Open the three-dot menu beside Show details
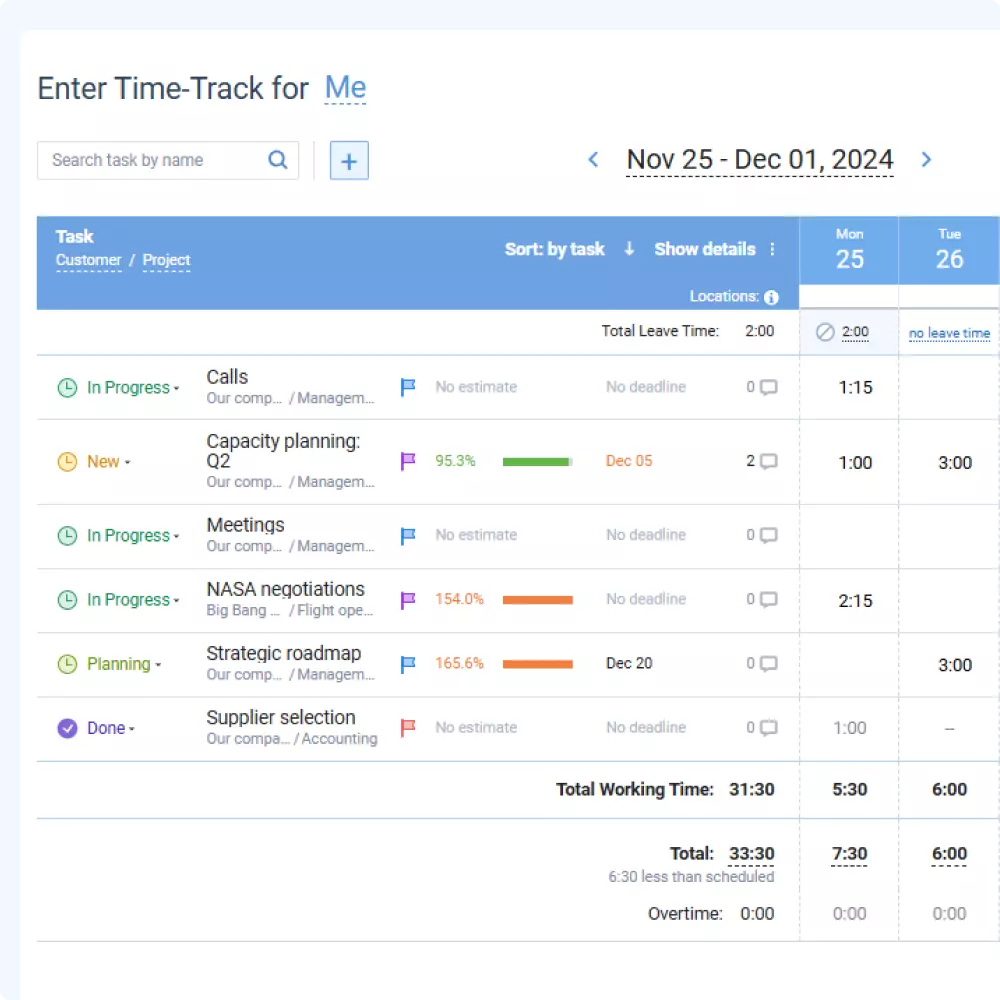The width and height of the screenshot is (1000, 1000). coord(772,249)
